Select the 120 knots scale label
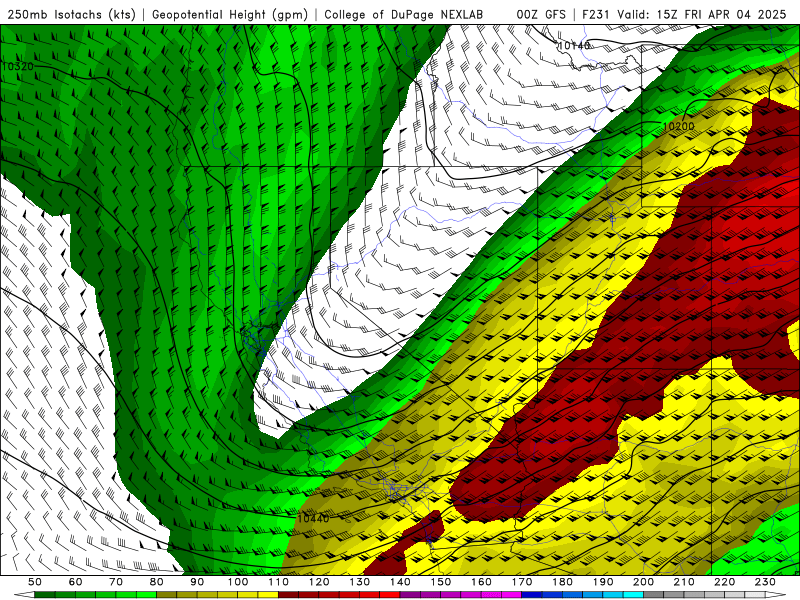Viewport: 800px width, 600px height. (319, 582)
